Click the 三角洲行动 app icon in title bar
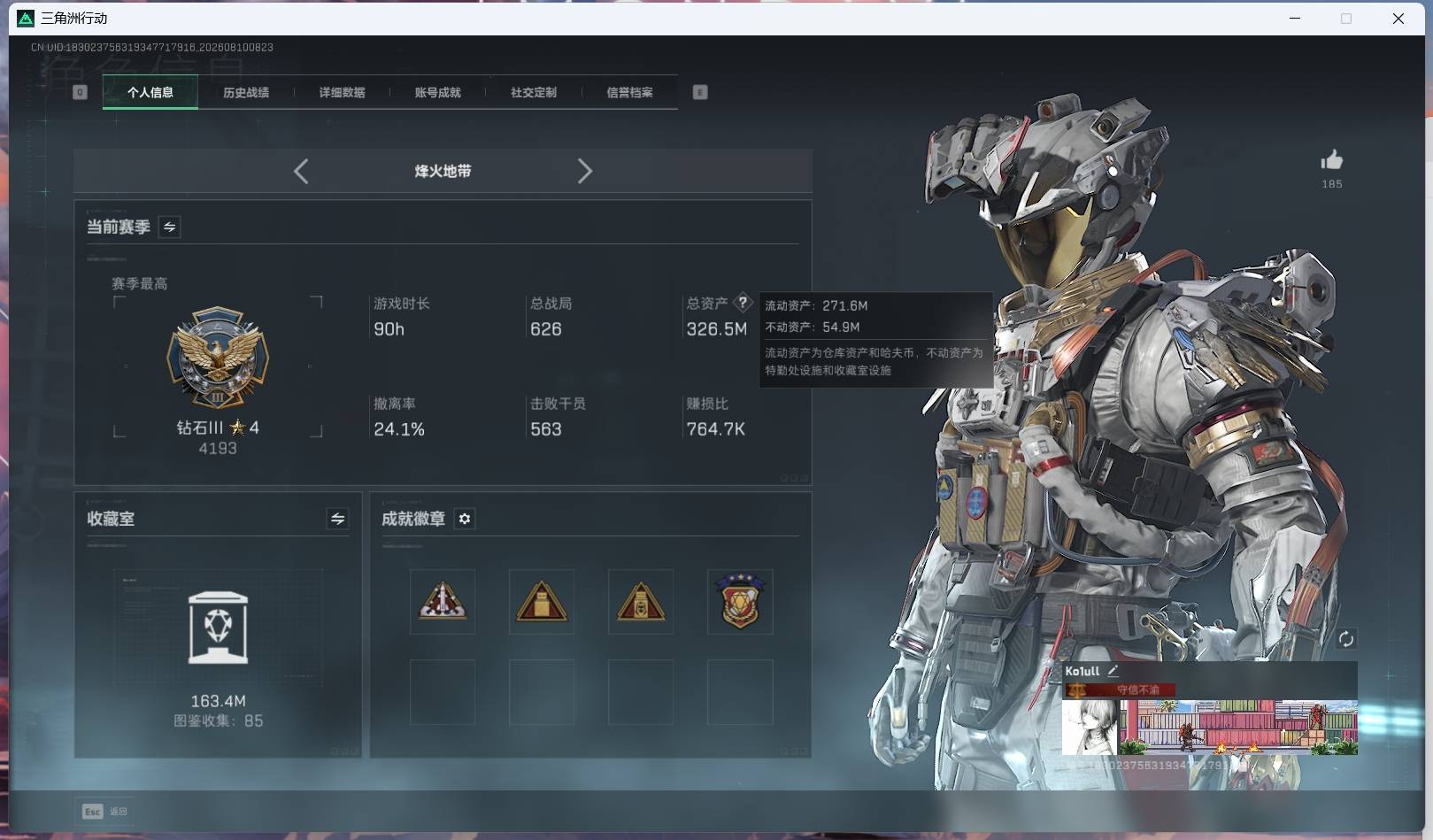The image size is (1433, 840). click(26, 18)
